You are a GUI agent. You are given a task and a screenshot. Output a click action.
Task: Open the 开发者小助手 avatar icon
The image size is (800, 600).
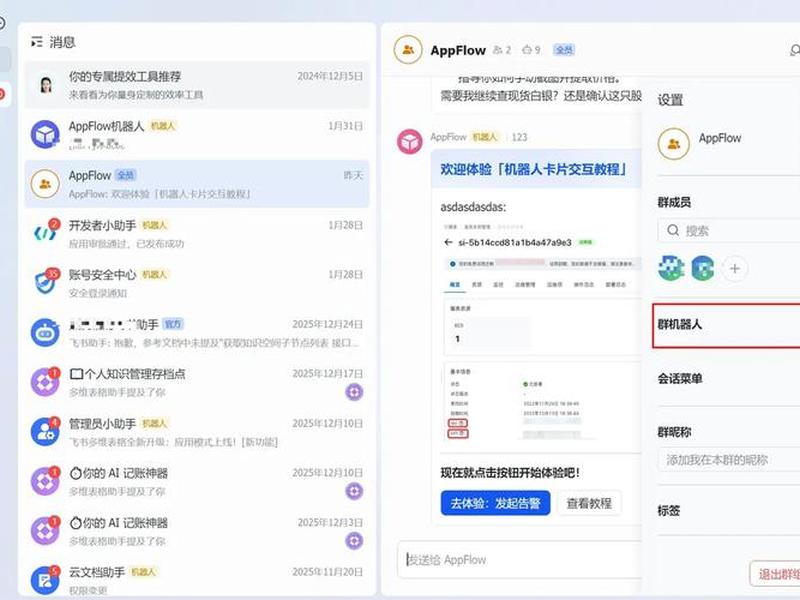(45, 233)
